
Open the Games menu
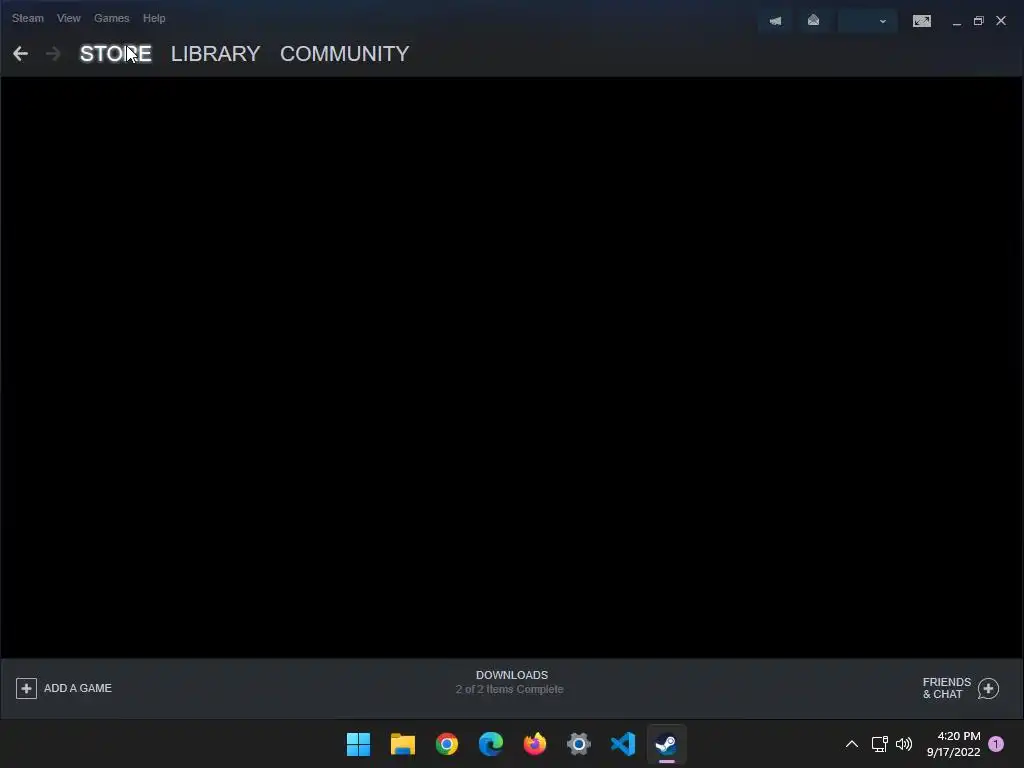click(112, 18)
